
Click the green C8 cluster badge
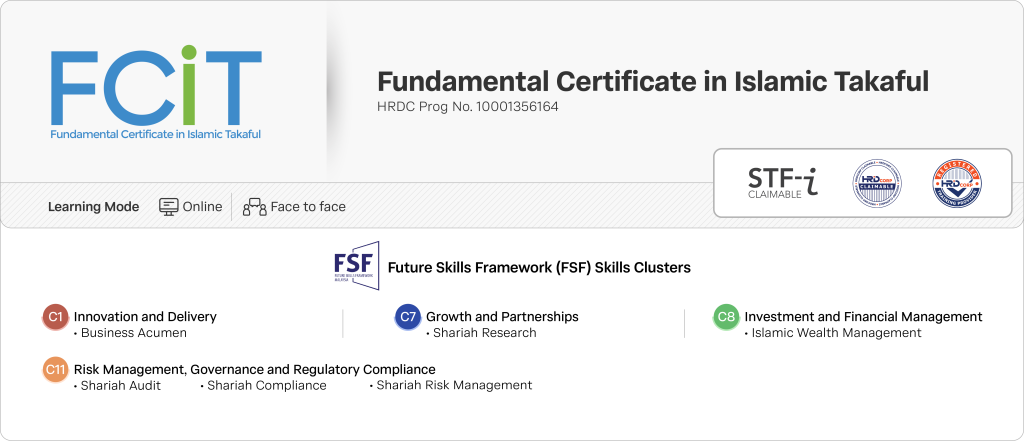[x=726, y=317]
